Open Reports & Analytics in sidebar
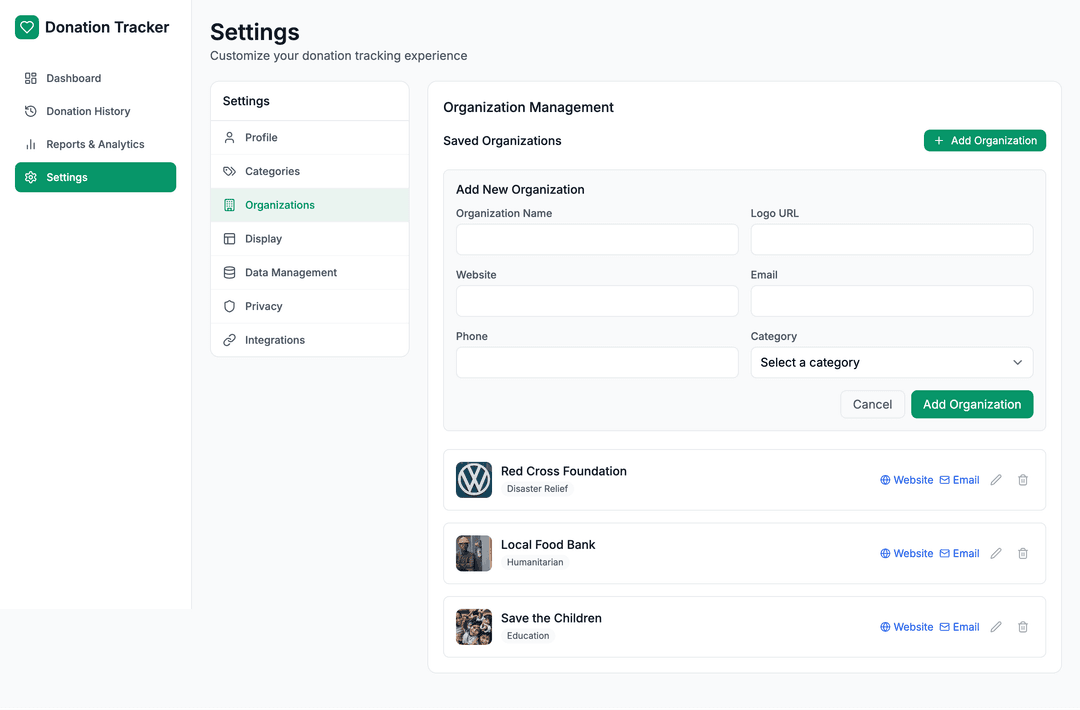Screen dimensions: 1080x710 [x=95, y=144]
